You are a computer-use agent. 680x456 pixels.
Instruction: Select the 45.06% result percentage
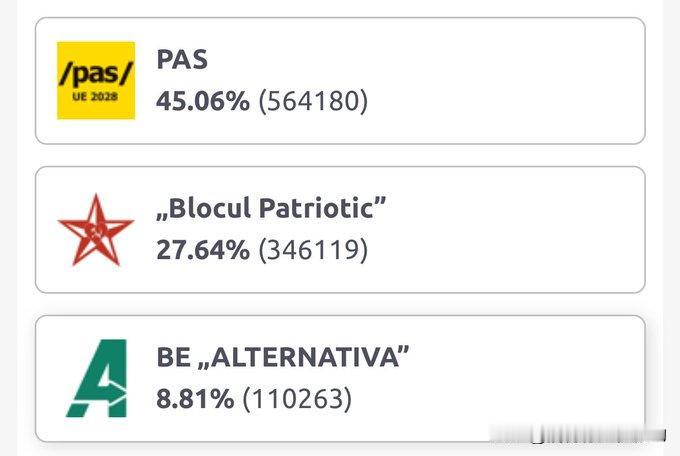pyautogui.click(x=203, y=101)
